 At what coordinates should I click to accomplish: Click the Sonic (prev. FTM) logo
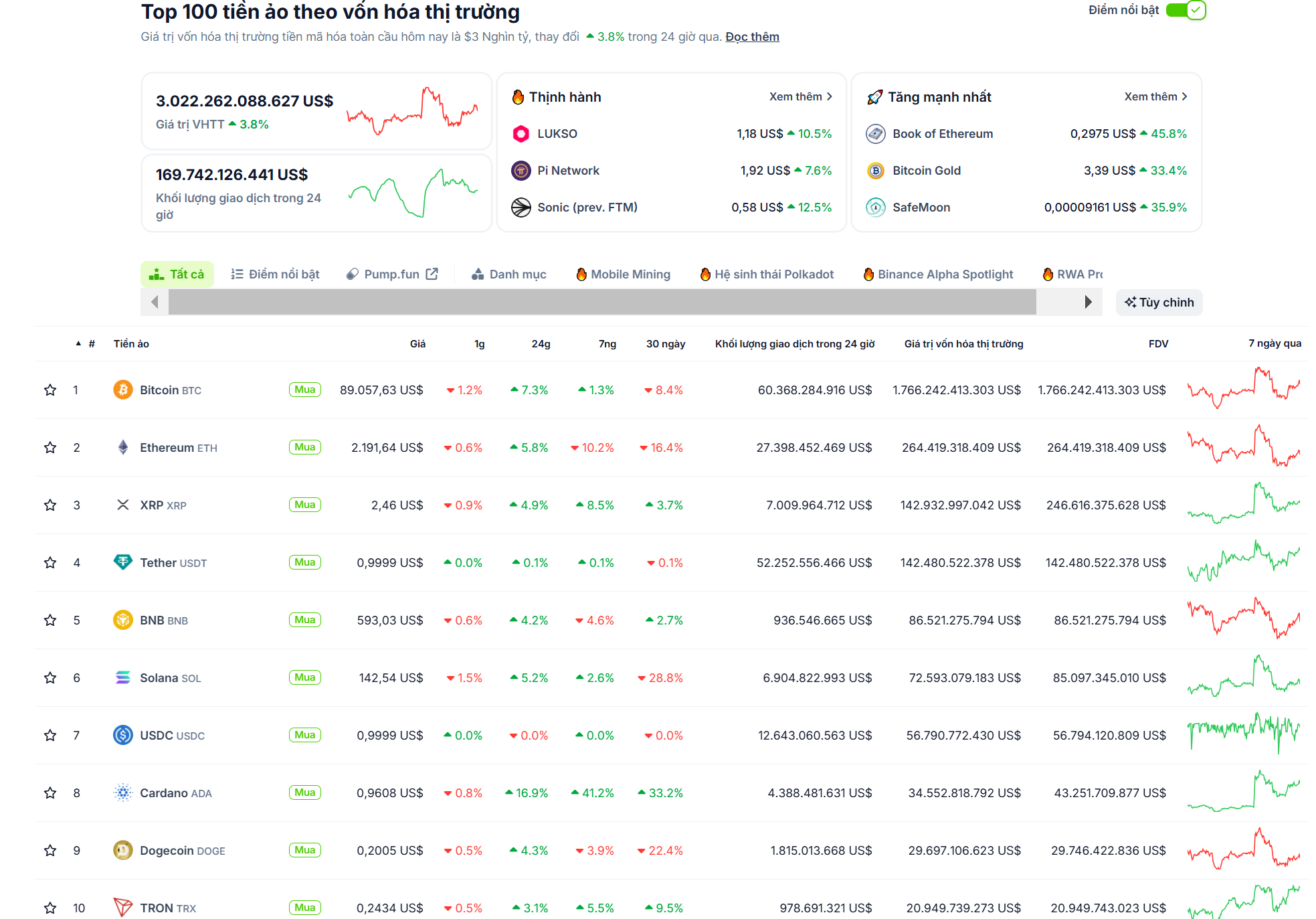coord(521,207)
